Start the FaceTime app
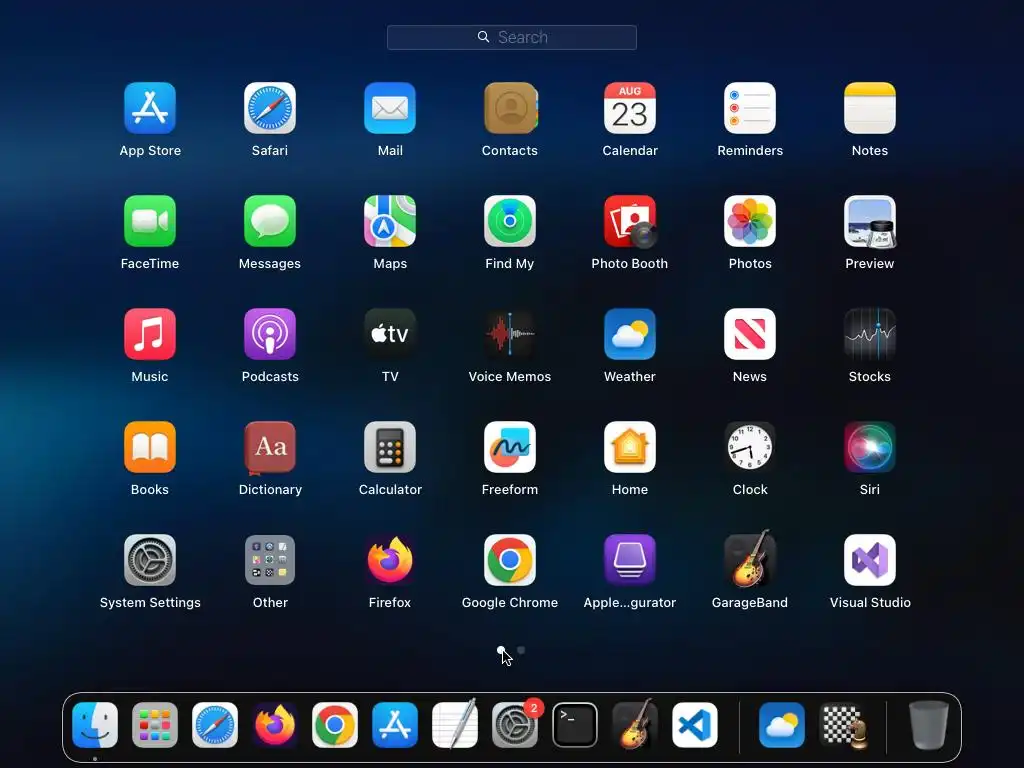Viewport: 1024px width, 768px height. (x=150, y=221)
